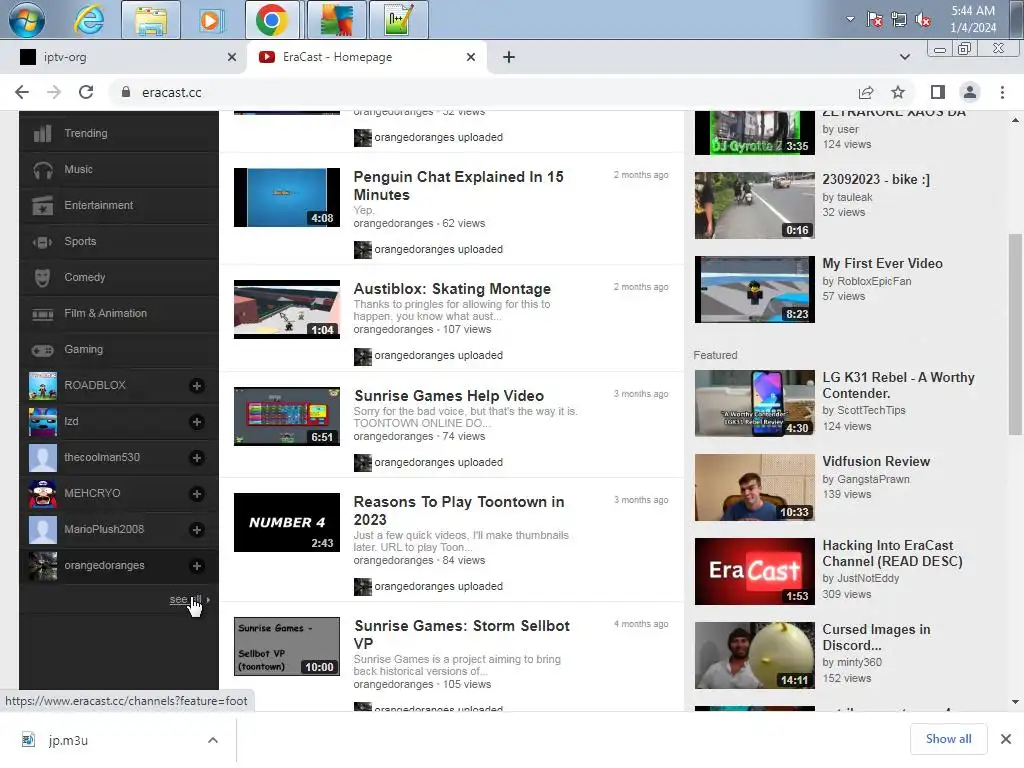Open Austiblox: Skating Montage video title
The width and height of the screenshot is (1024, 768).
tap(452, 289)
